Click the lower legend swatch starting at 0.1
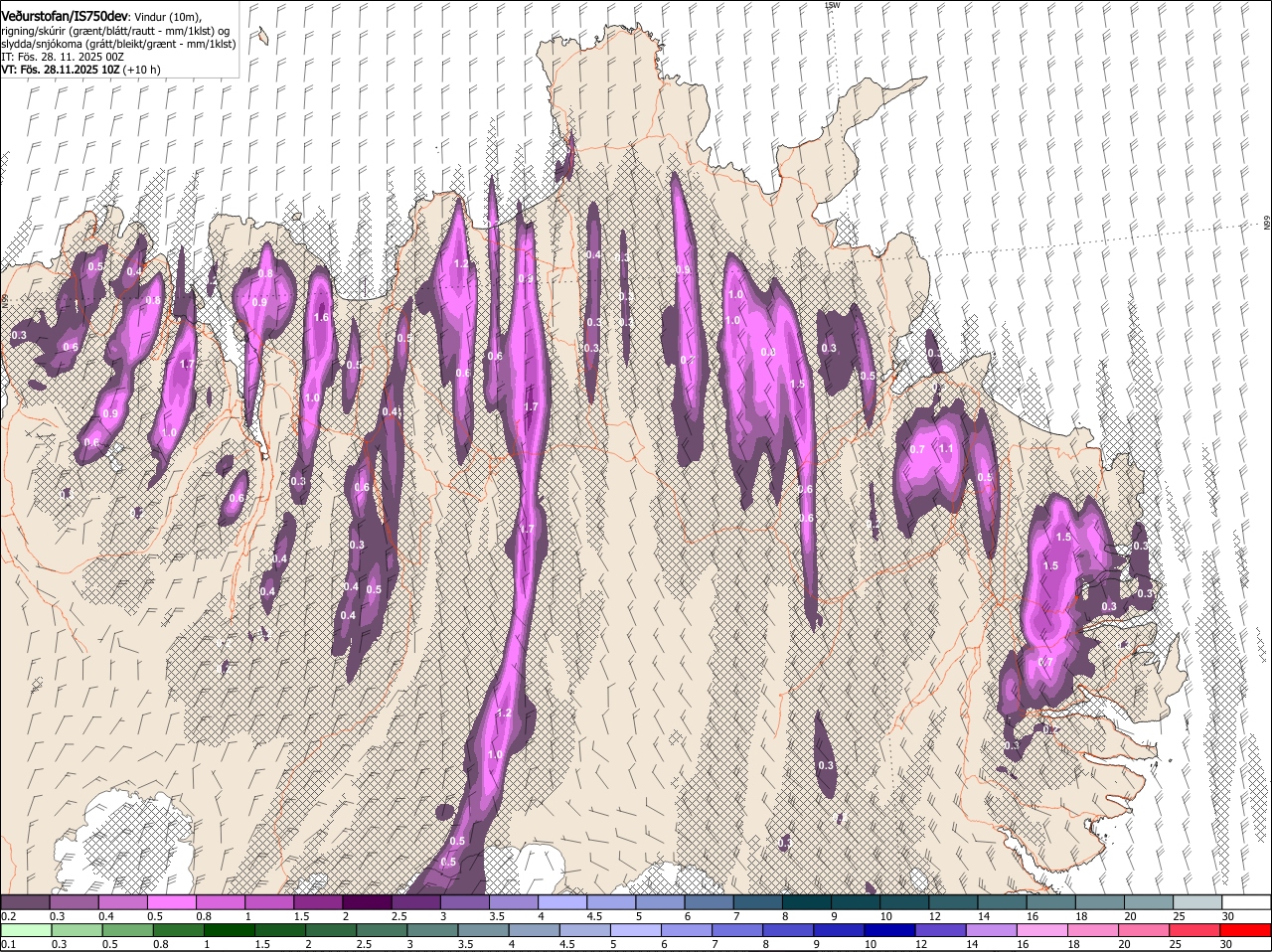The image size is (1272, 952). pos(26,930)
